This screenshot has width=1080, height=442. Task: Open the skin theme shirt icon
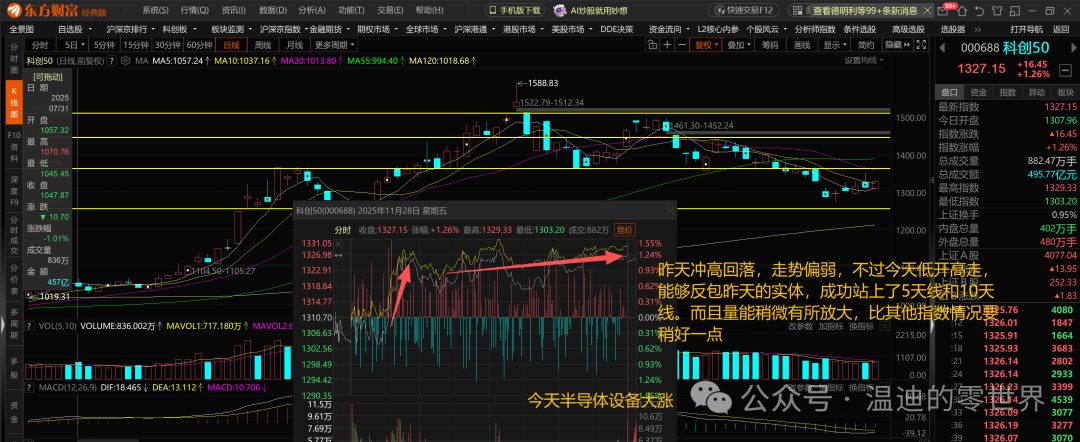[997, 11]
